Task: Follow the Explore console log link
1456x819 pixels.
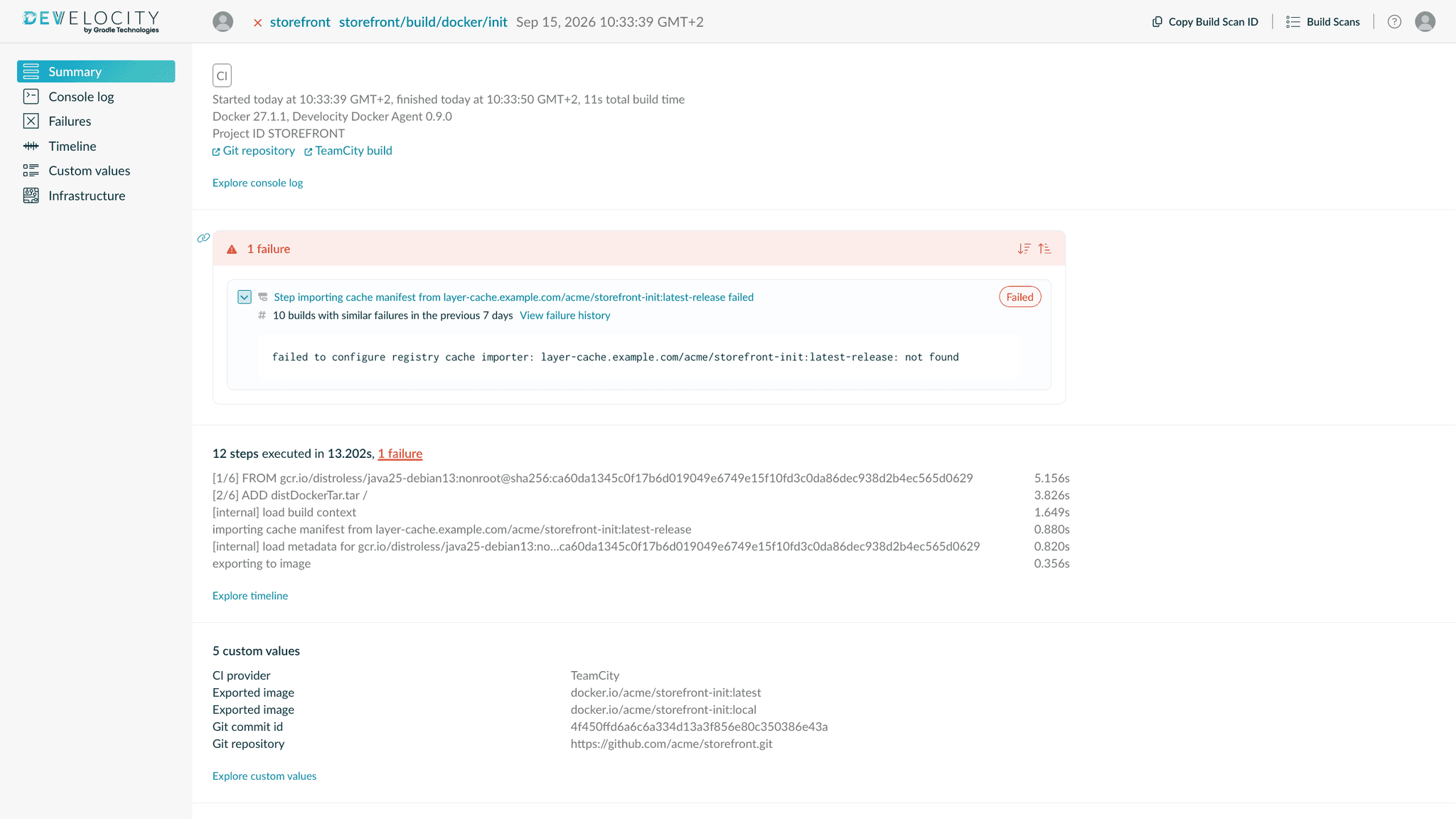Action: coord(257,183)
